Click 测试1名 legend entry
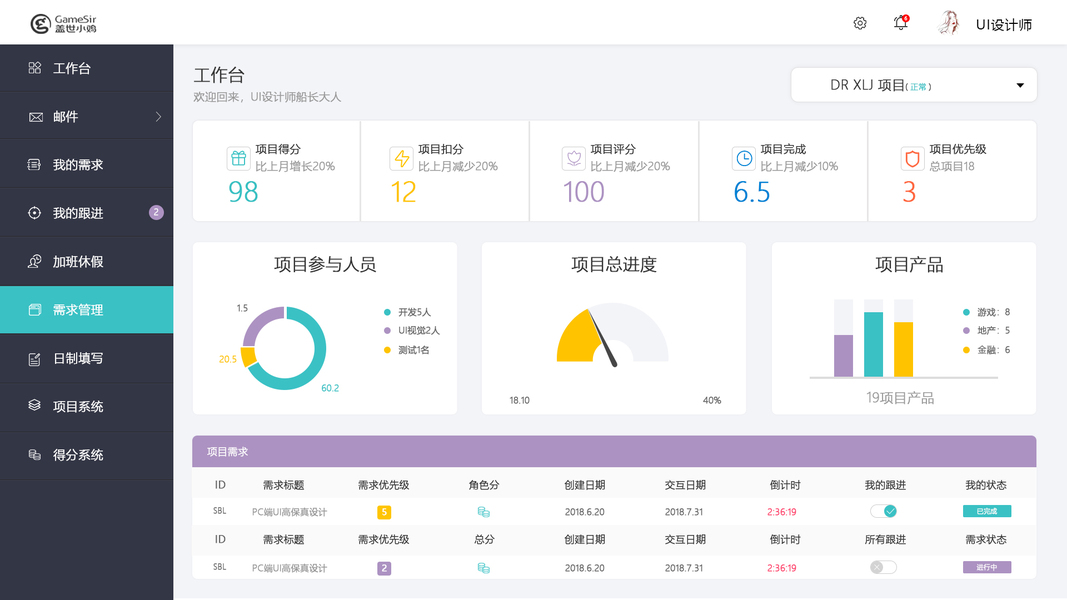The width and height of the screenshot is (1067, 600). point(407,350)
